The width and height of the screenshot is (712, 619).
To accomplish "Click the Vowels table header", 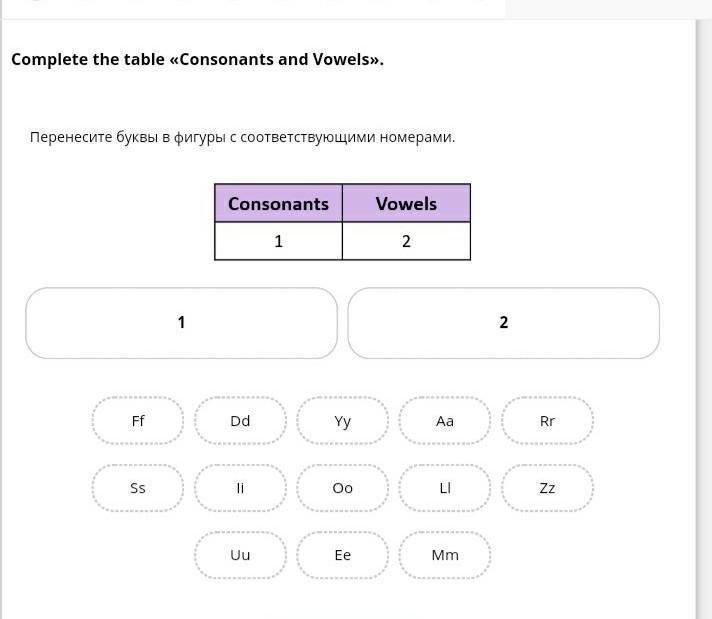I will coord(406,203).
